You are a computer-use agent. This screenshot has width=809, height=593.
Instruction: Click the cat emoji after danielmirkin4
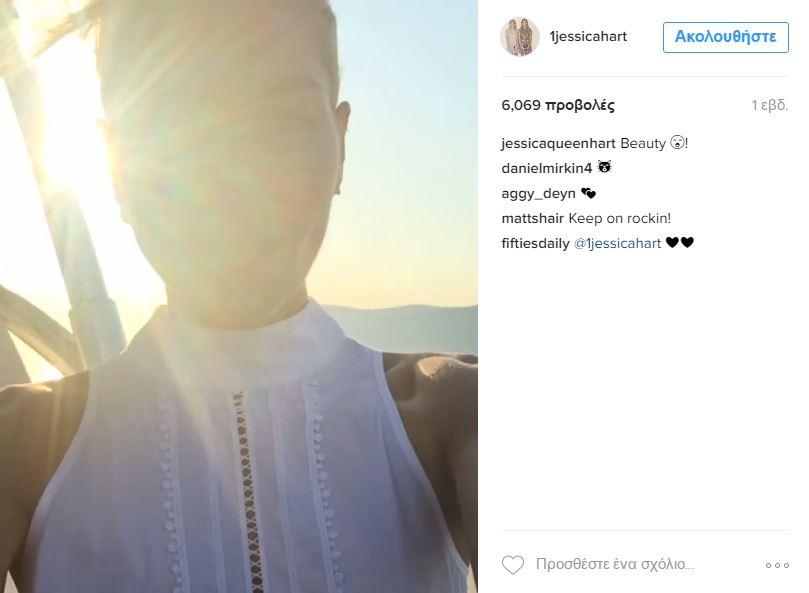click(604, 167)
